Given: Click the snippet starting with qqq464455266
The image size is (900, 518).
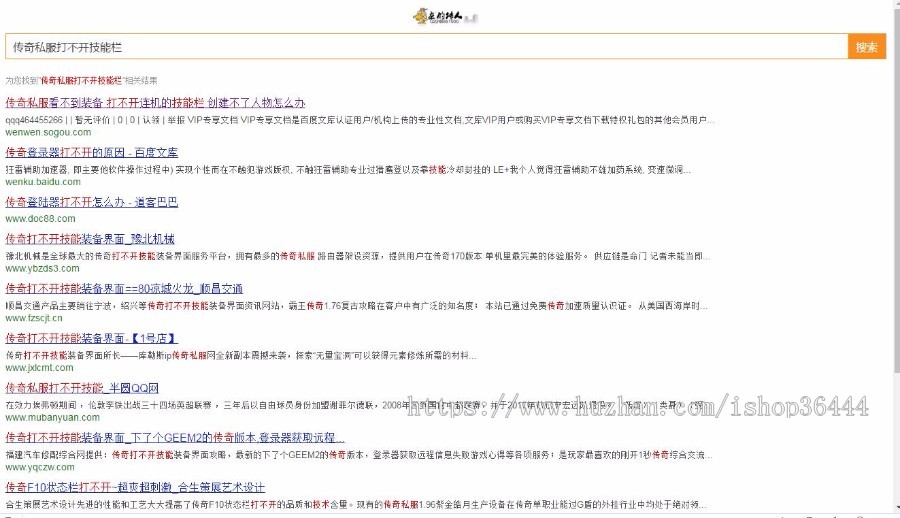Looking at the screenshot, I should [x=360, y=120].
